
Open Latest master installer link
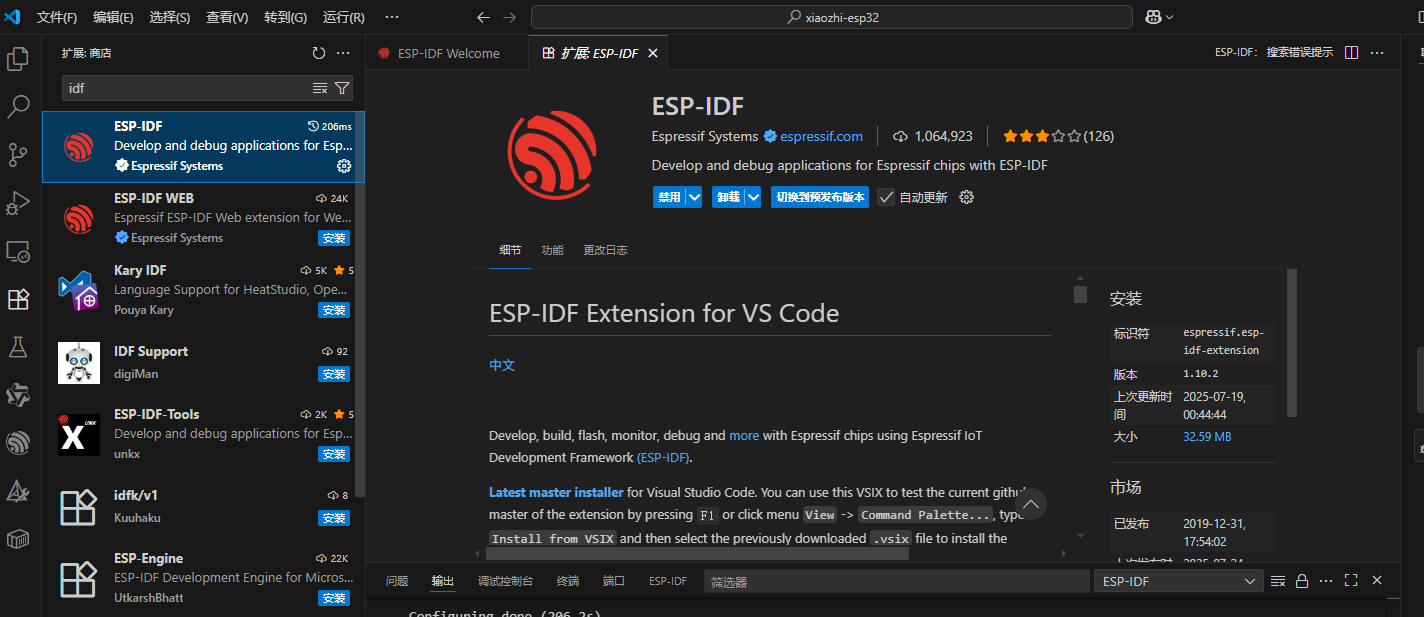point(556,492)
